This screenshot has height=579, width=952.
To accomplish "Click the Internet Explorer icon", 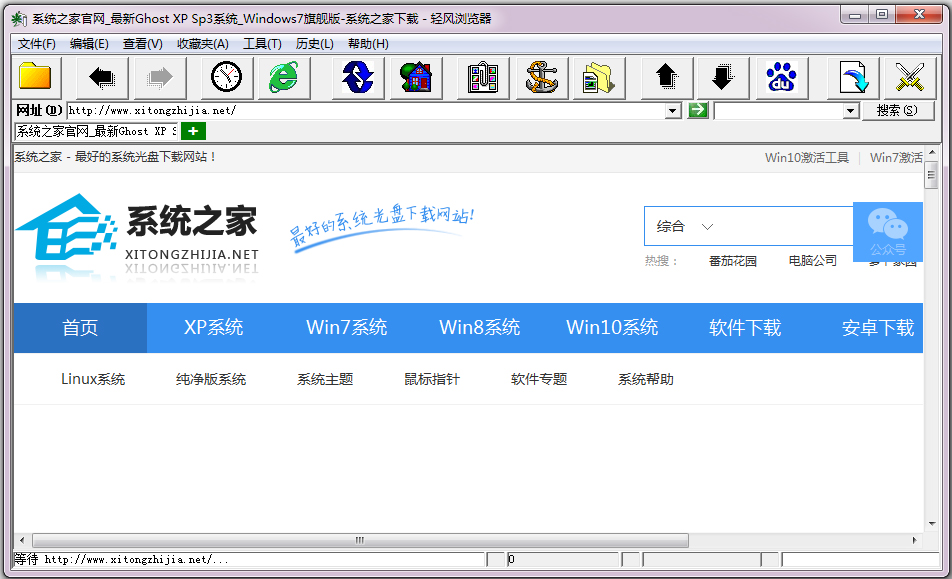I will (284, 78).
